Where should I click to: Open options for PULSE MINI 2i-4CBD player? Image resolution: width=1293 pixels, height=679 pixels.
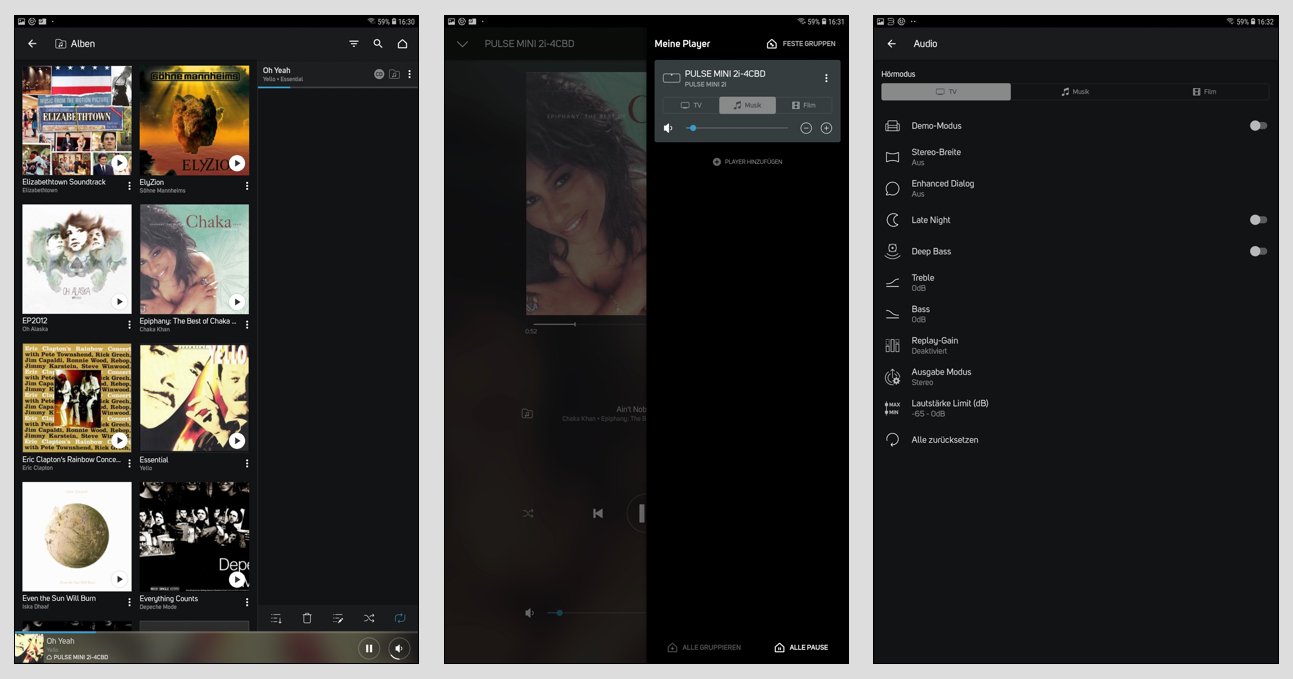[x=826, y=78]
